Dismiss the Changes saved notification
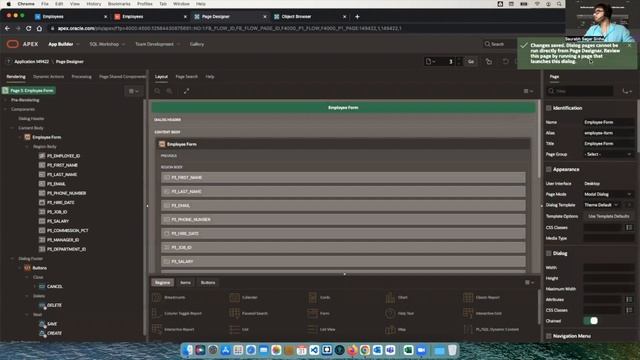This screenshot has width=640, height=360. 629,45
